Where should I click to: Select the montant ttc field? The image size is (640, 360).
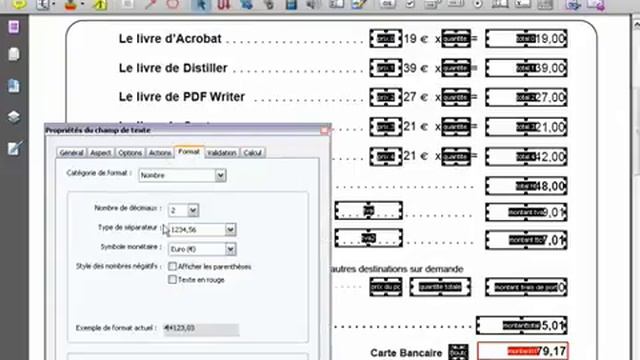[x=526, y=240]
